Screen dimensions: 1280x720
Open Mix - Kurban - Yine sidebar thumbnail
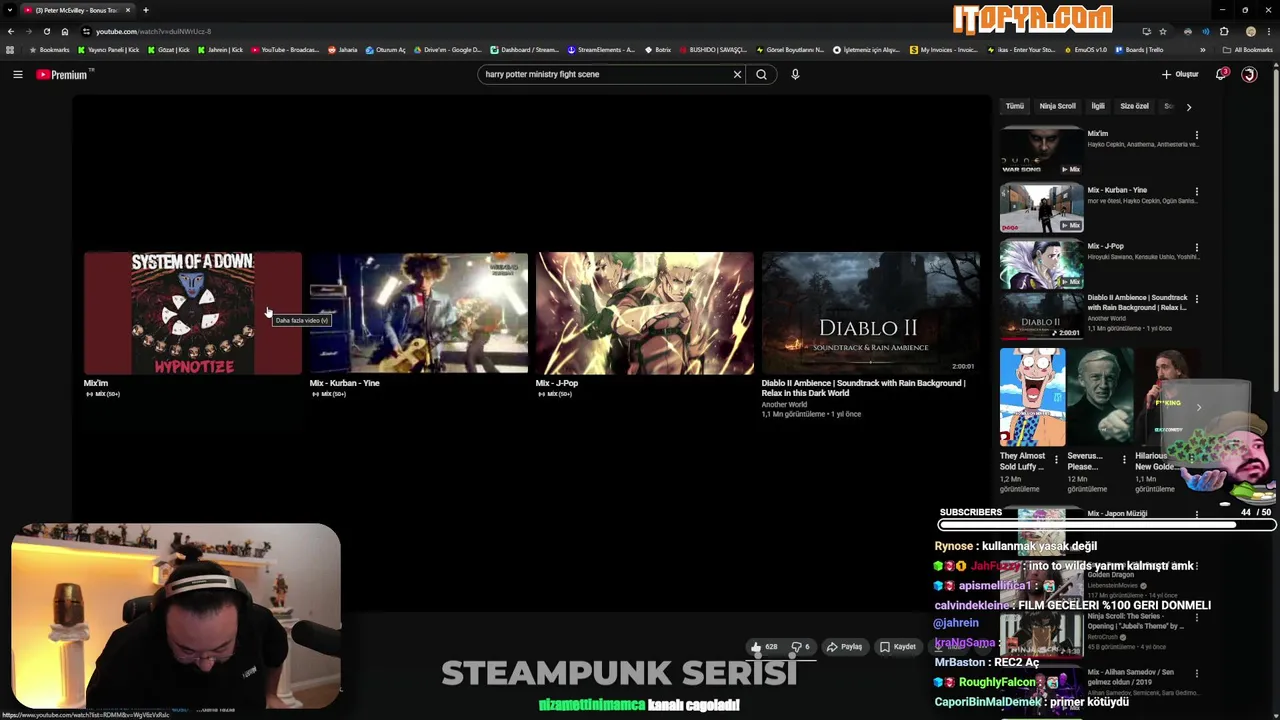(1041, 207)
